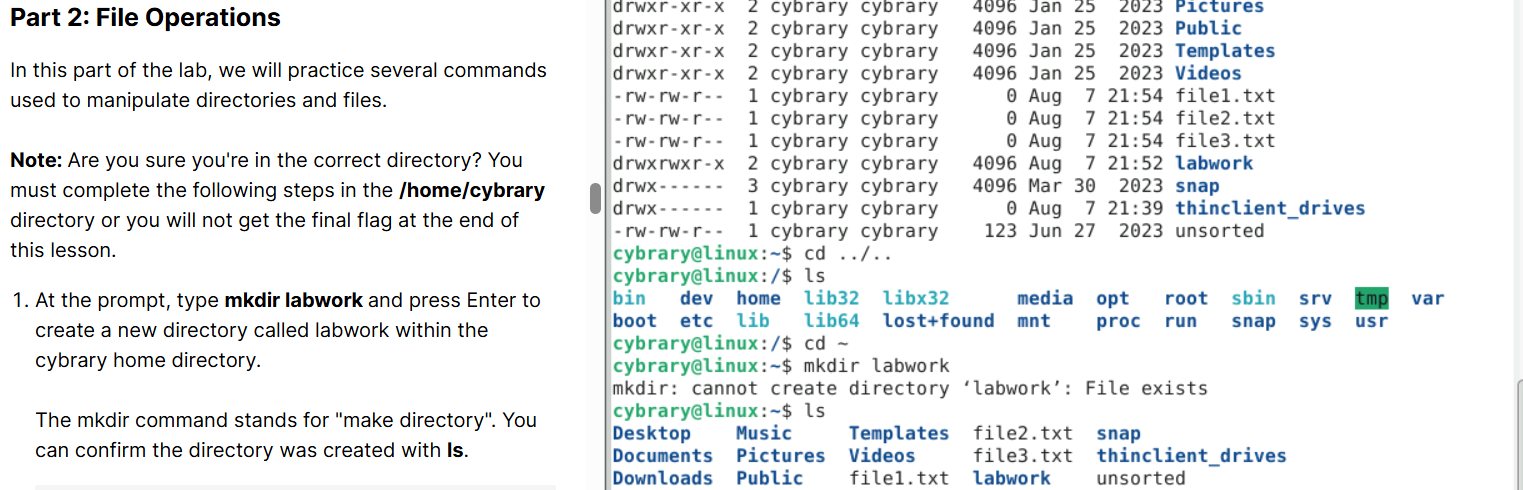Click the 'boot' directory in the root listing
The height and width of the screenshot is (490, 1523).
pos(634,321)
